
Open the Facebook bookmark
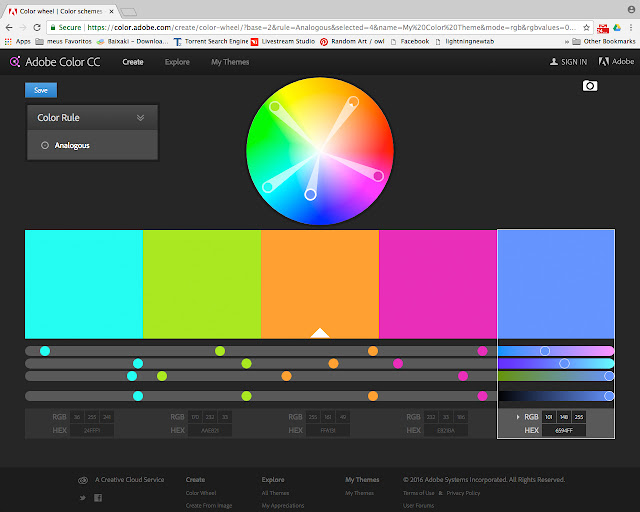click(x=410, y=41)
